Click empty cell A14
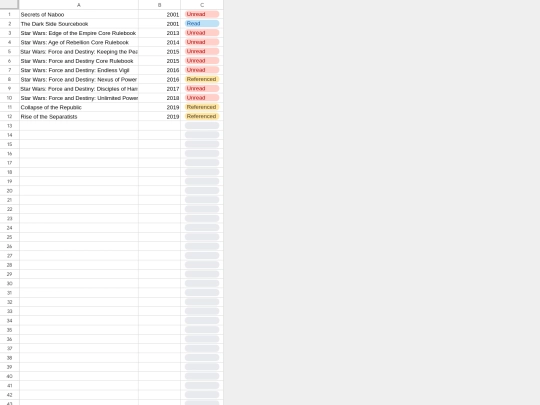540x405 pixels. [x=79, y=135]
